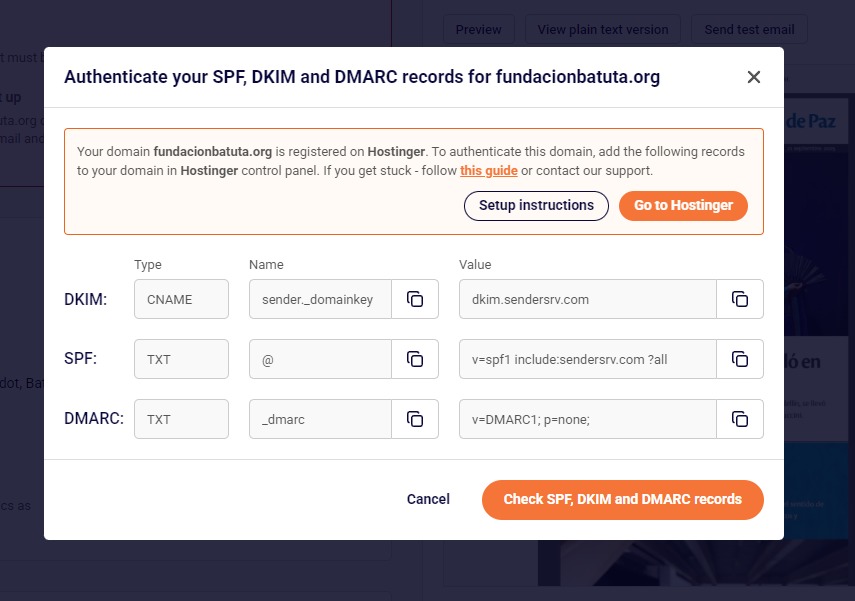Click the SPF value text field

(x=588, y=359)
